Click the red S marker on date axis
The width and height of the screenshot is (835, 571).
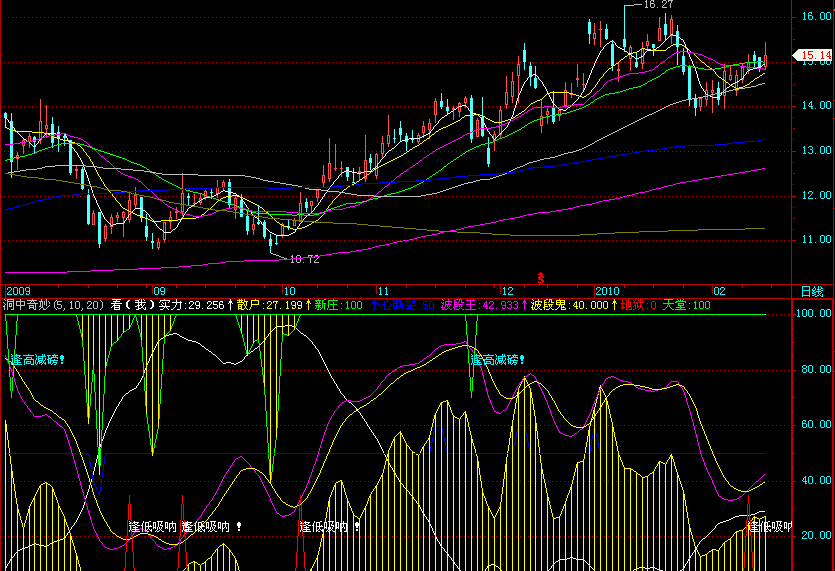point(541,278)
